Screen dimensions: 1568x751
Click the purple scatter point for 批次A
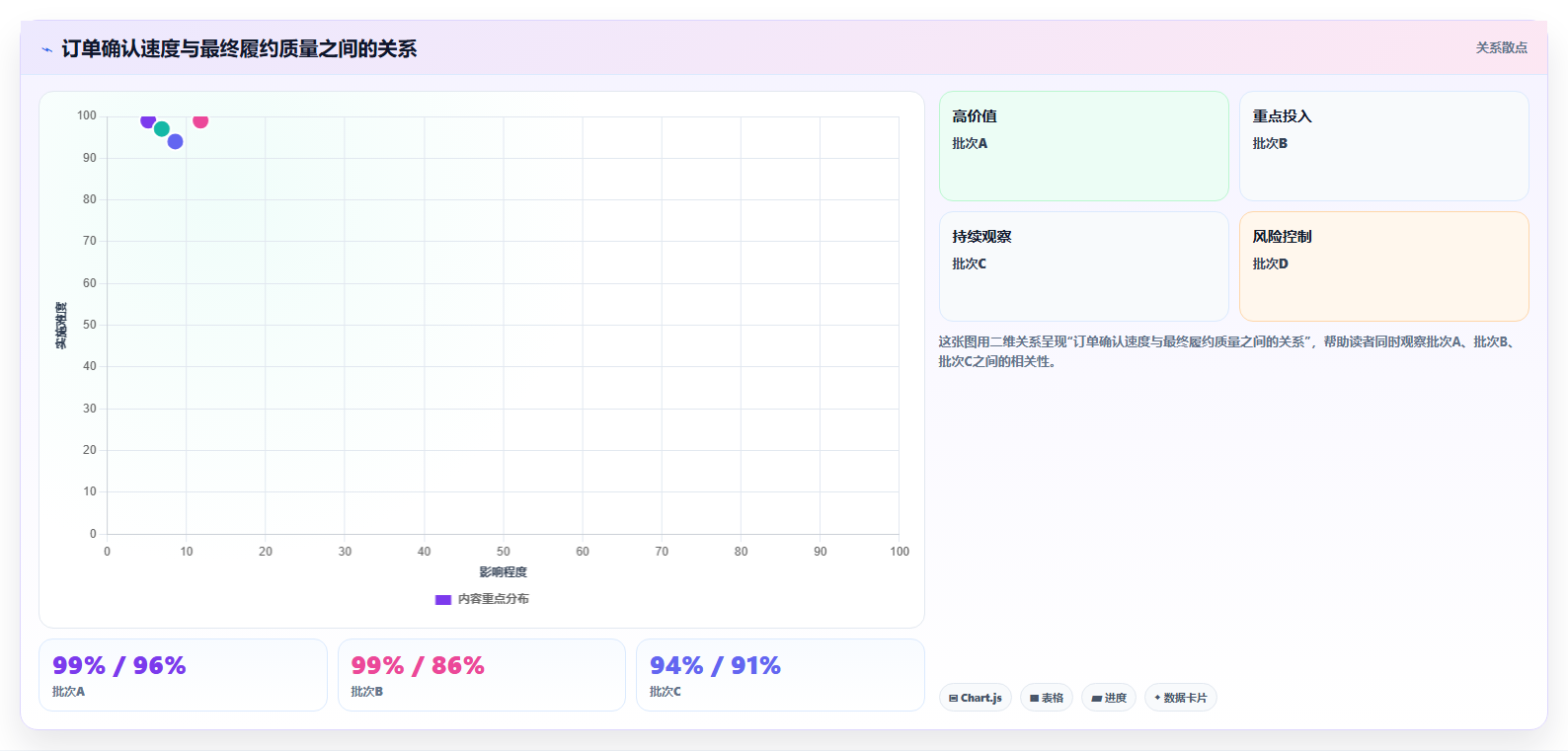[x=148, y=120]
